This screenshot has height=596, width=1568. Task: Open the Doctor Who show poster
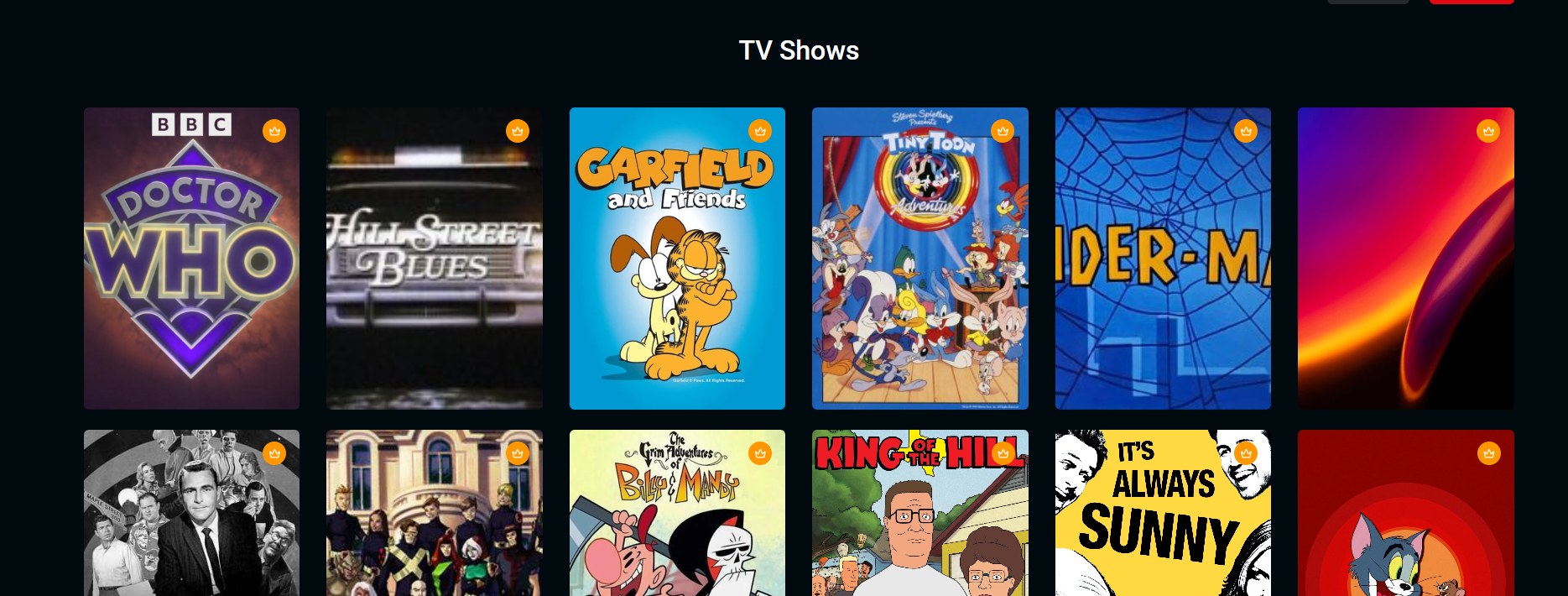[191, 259]
